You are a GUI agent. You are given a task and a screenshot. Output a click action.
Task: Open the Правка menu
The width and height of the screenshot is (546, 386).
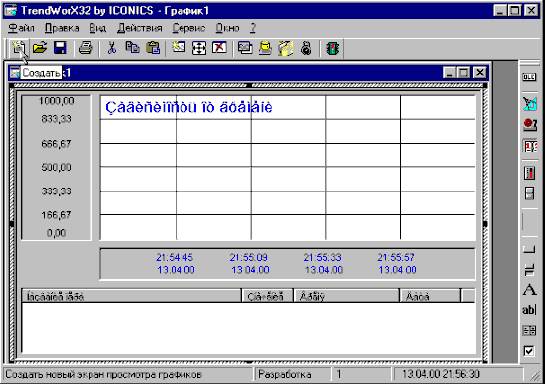[x=62, y=28]
